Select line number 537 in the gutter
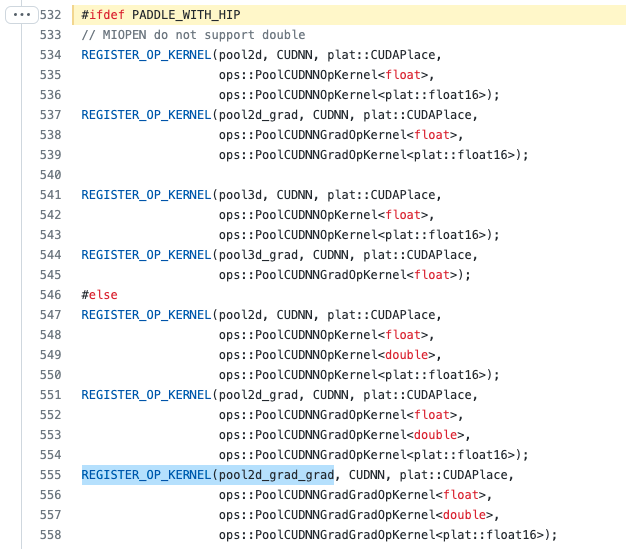Image resolution: width=626 pixels, height=549 pixels. [50, 115]
